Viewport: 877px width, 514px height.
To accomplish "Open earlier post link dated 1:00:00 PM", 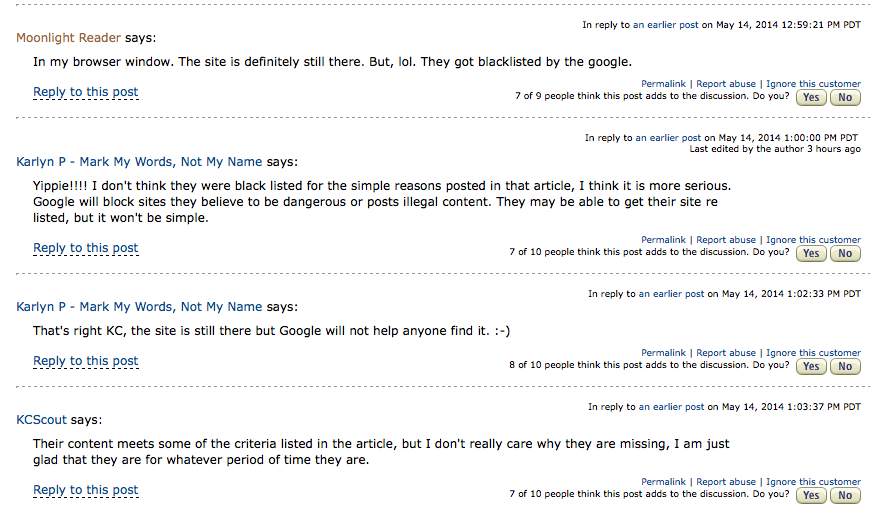I will tap(668, 138).
